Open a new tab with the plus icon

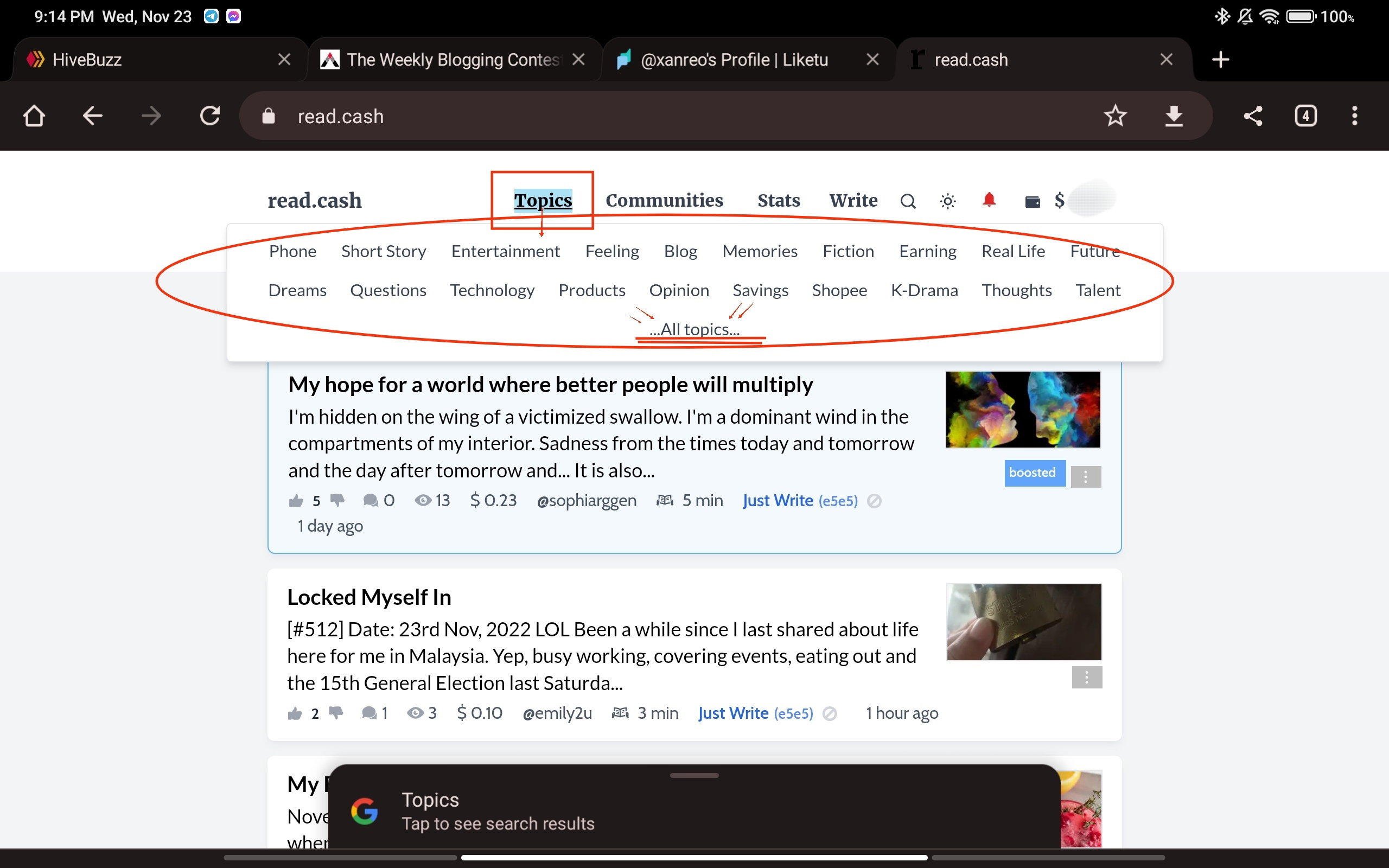tap(1220, 59)
